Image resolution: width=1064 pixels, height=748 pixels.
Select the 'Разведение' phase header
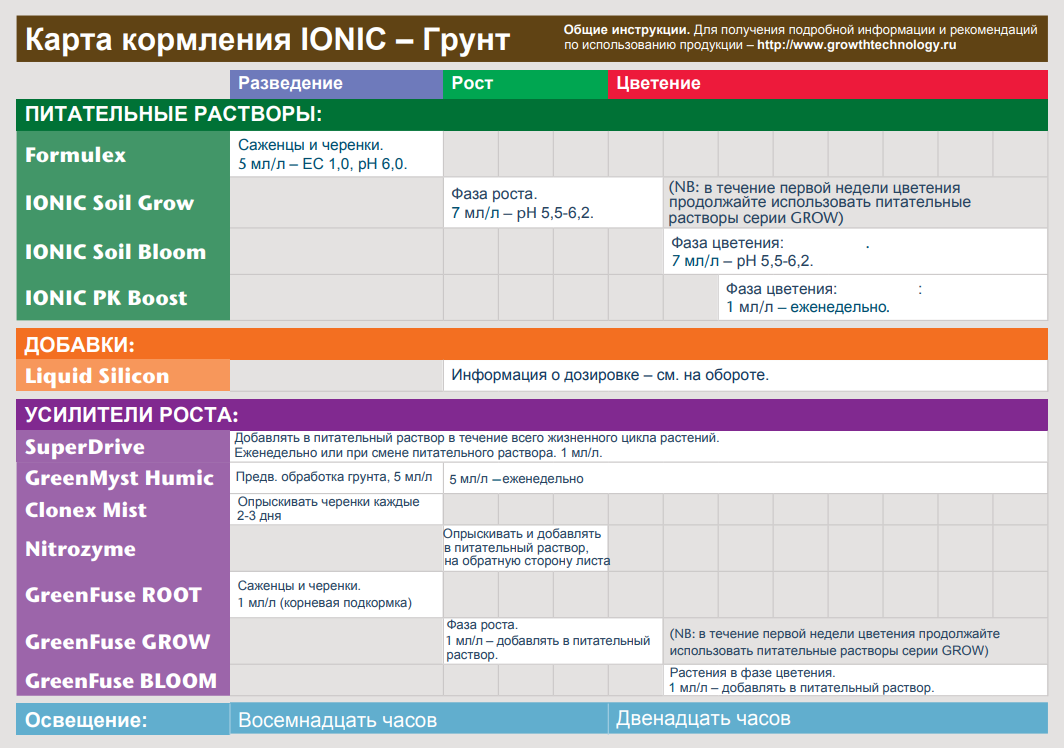tap(336, 84)
